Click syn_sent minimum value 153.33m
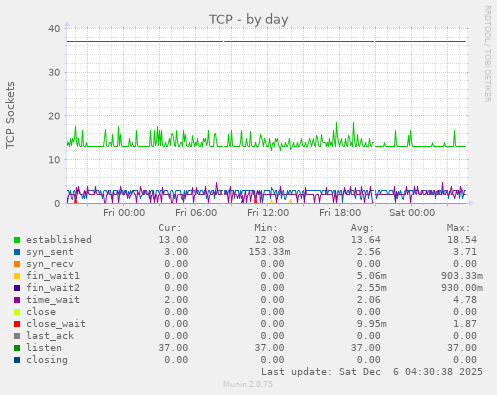 pyautogui.click(x=269, y=252)
